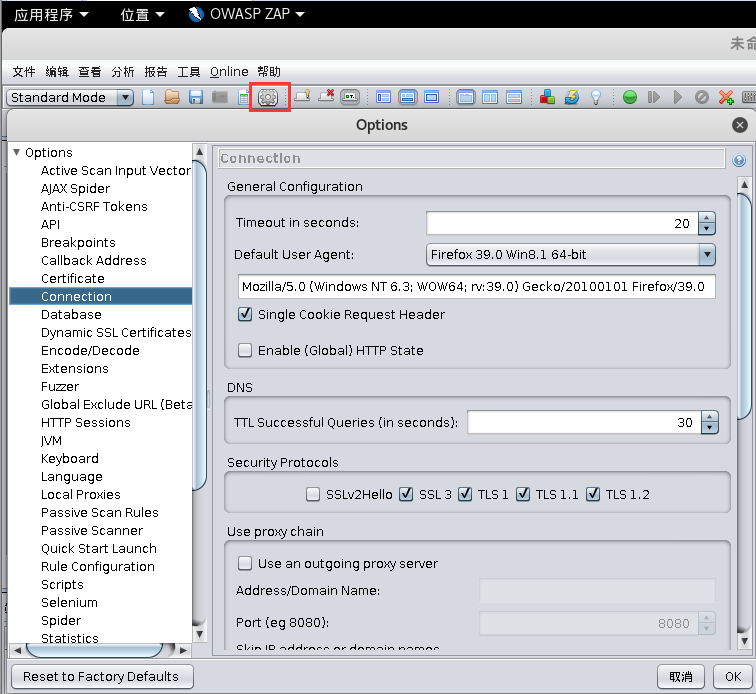Click the Step breakpoint icon
This screenshot has width=756, height=694.
(x=654, y=97)
